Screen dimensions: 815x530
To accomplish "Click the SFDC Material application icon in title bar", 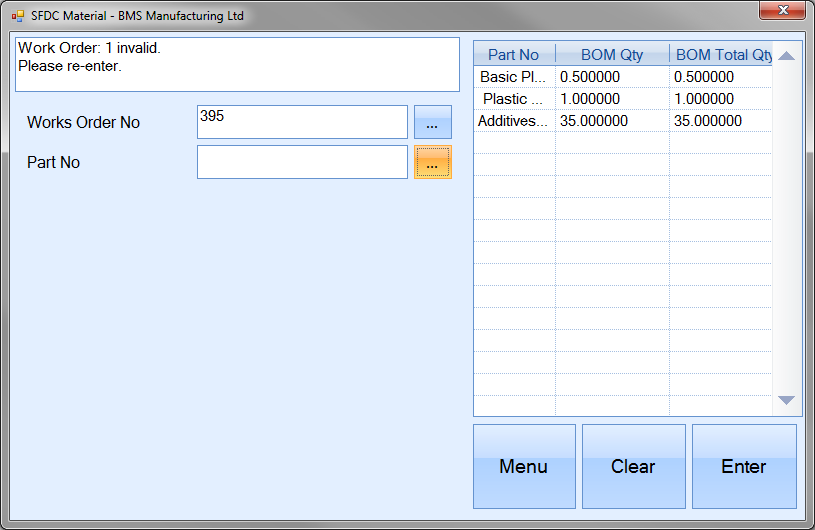I will 17,16.
